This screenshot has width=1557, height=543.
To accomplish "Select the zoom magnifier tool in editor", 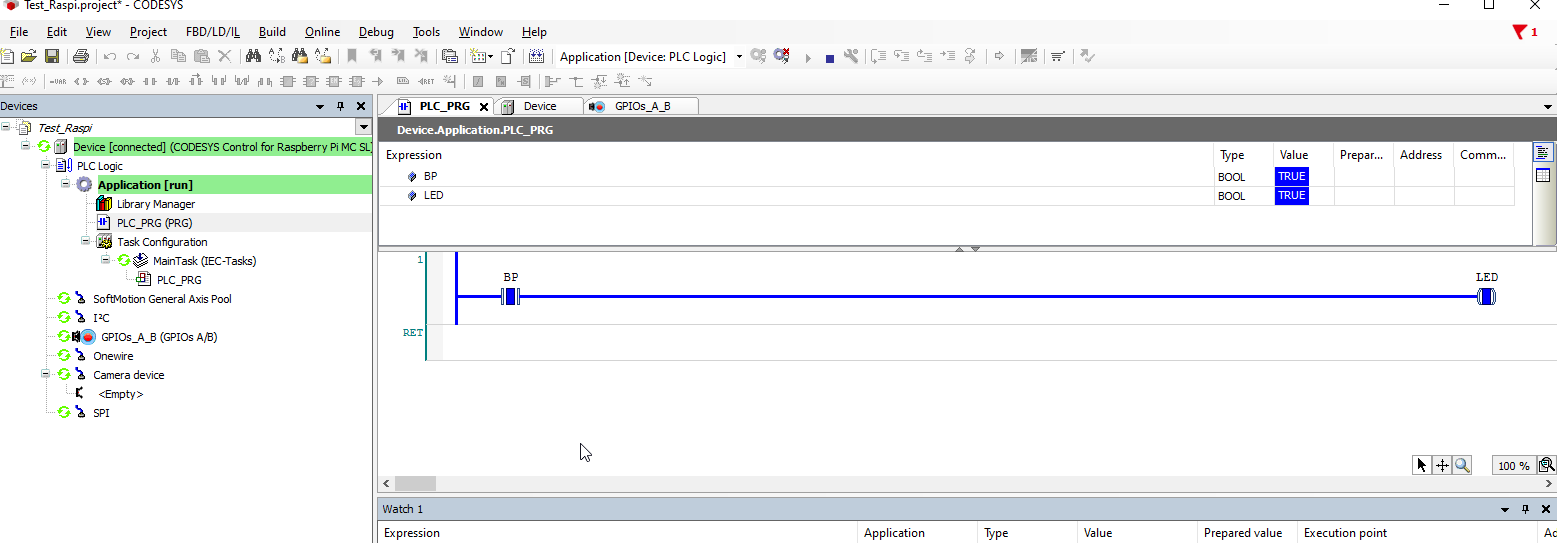I will (x=1462, y=465).
